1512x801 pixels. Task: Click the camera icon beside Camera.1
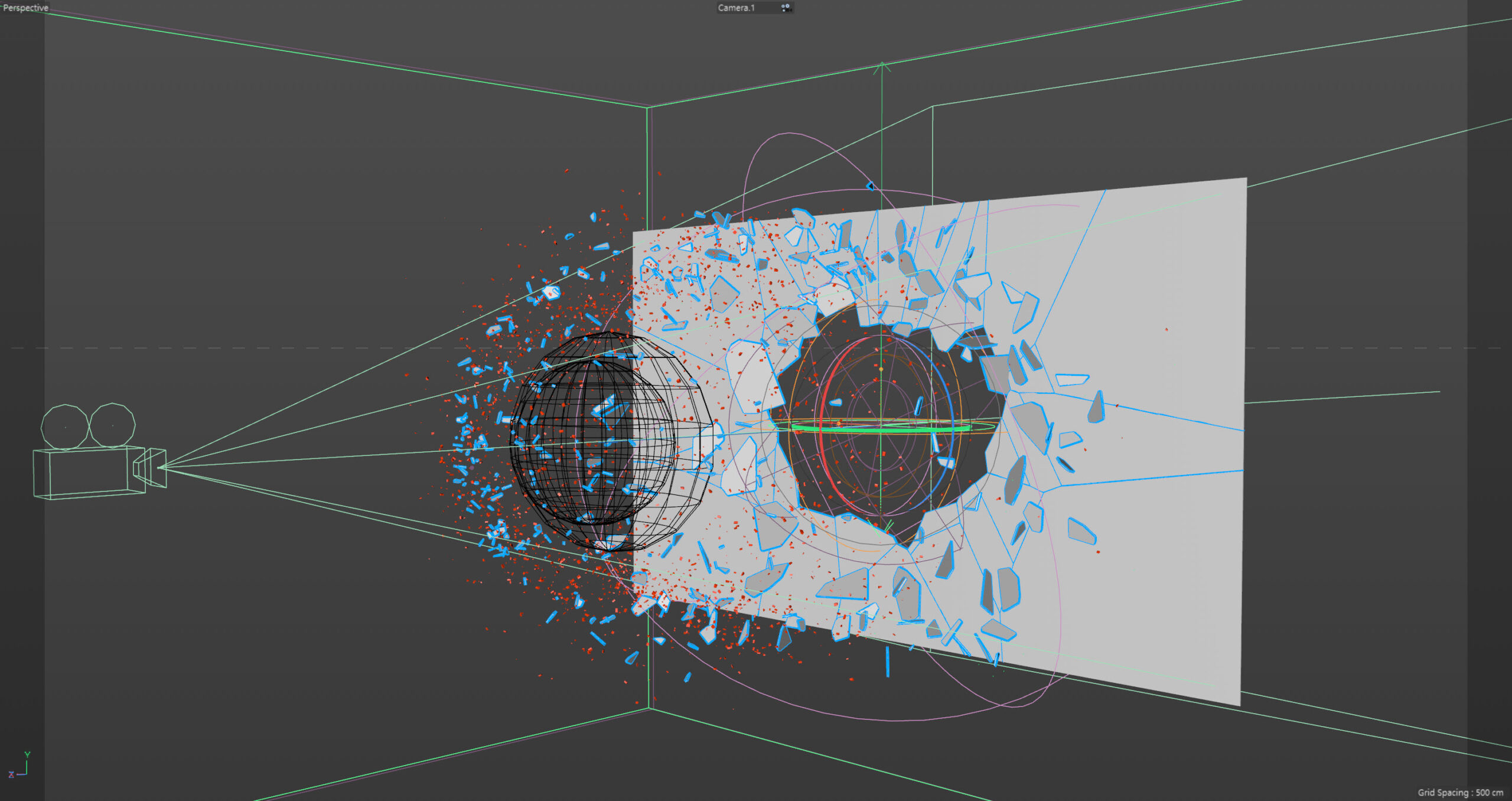786,8
